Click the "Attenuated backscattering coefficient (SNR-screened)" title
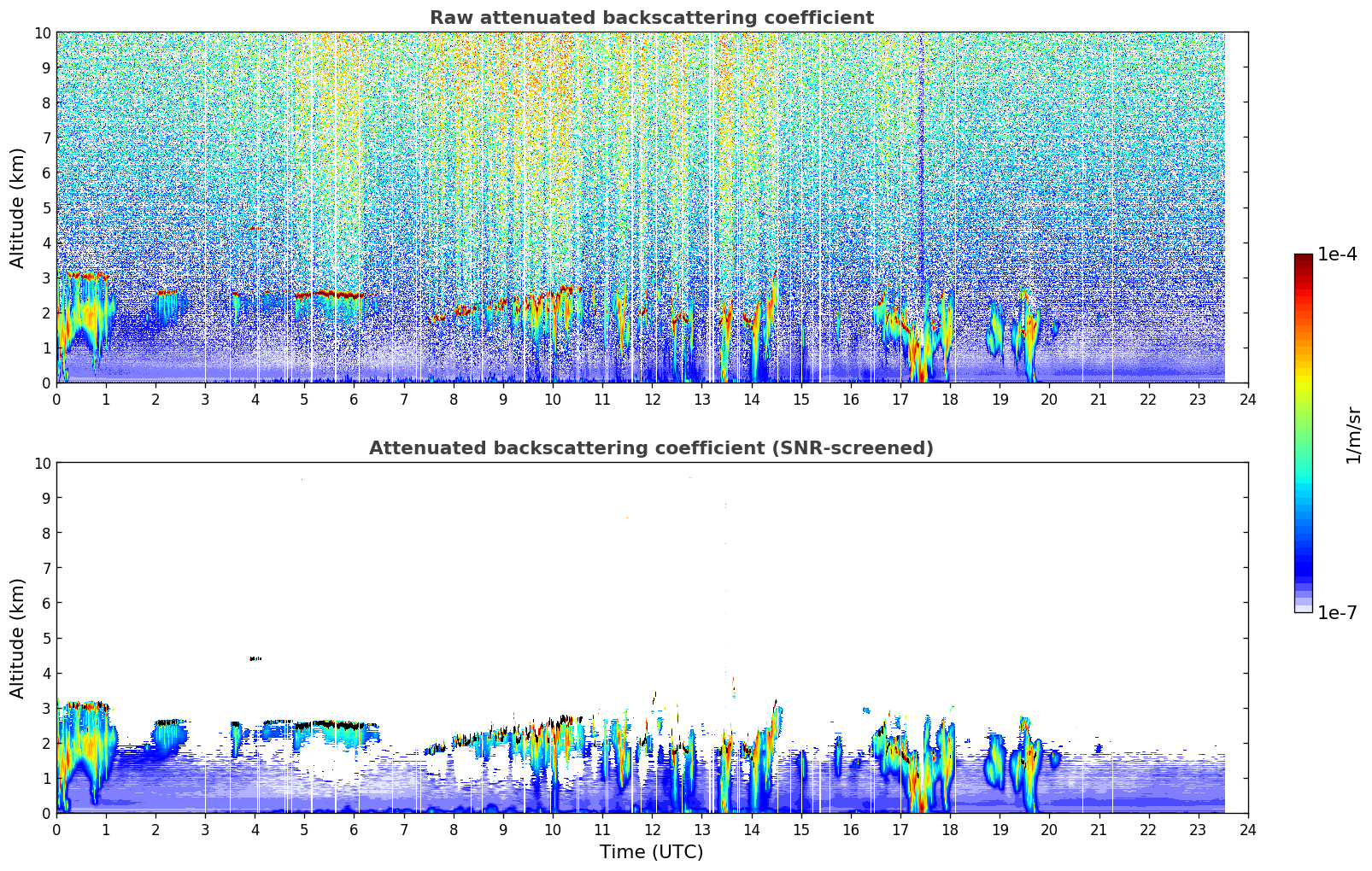 (651, 448)
